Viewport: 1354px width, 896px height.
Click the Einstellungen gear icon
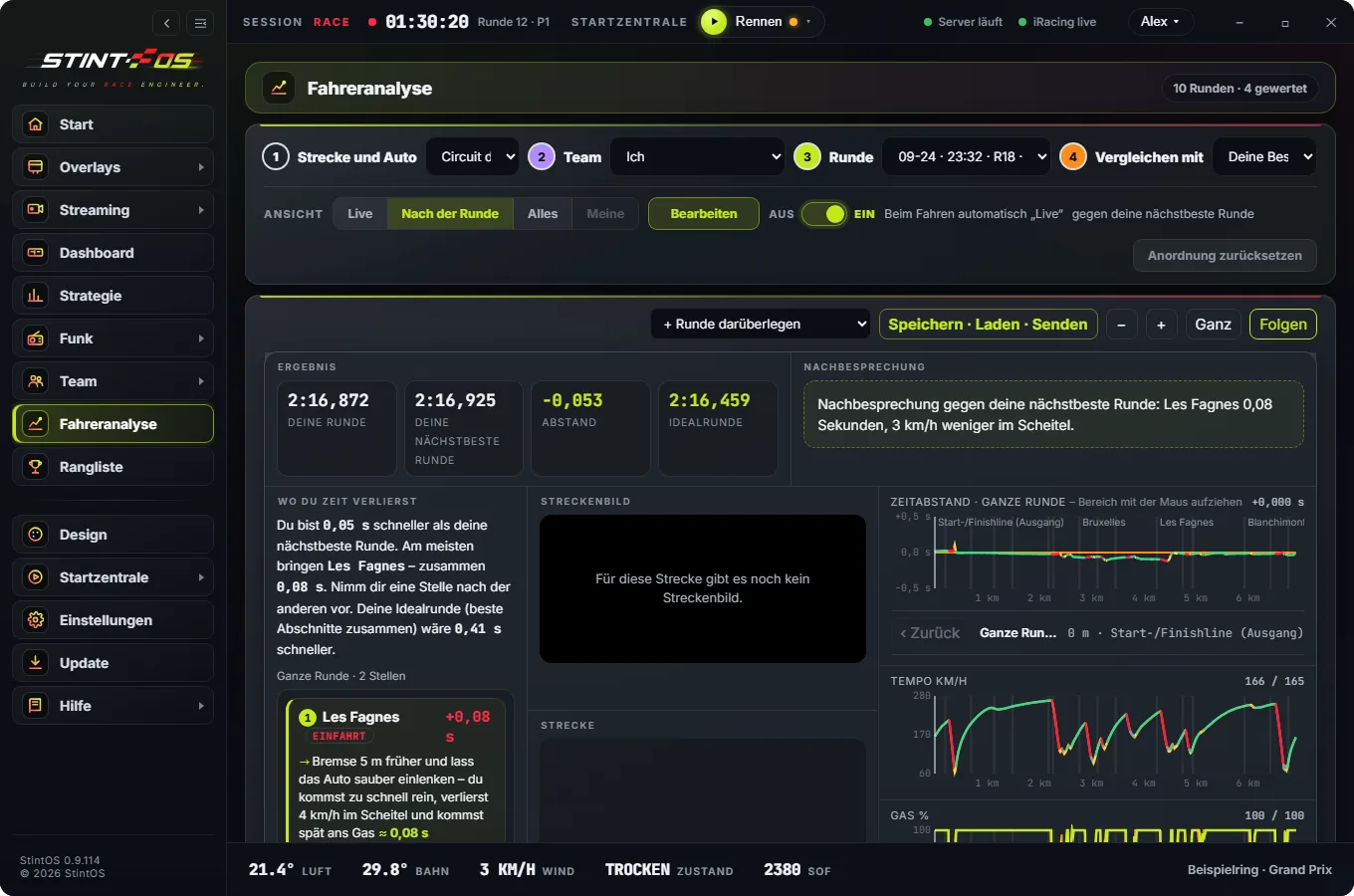(36, 620)
